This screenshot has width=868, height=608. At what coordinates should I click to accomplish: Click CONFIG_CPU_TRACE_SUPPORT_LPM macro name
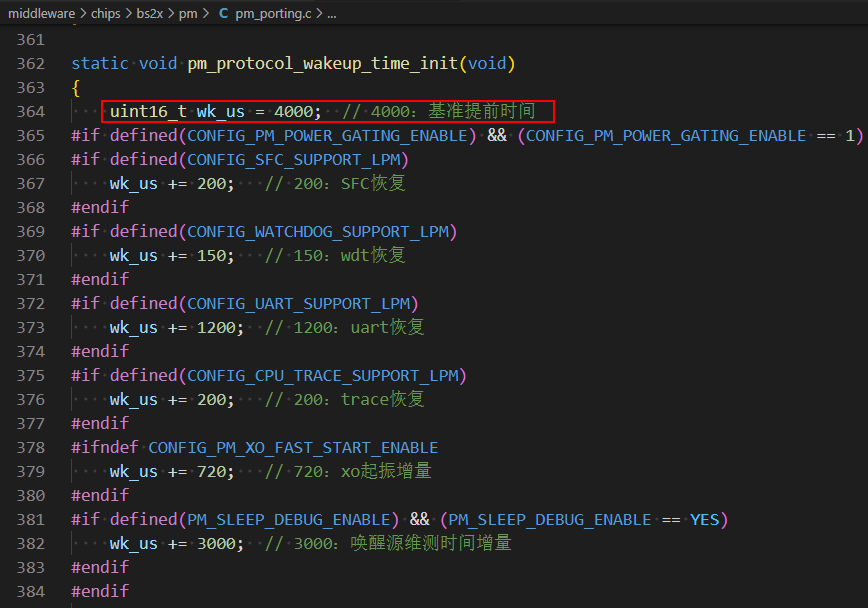coord(324,375)
